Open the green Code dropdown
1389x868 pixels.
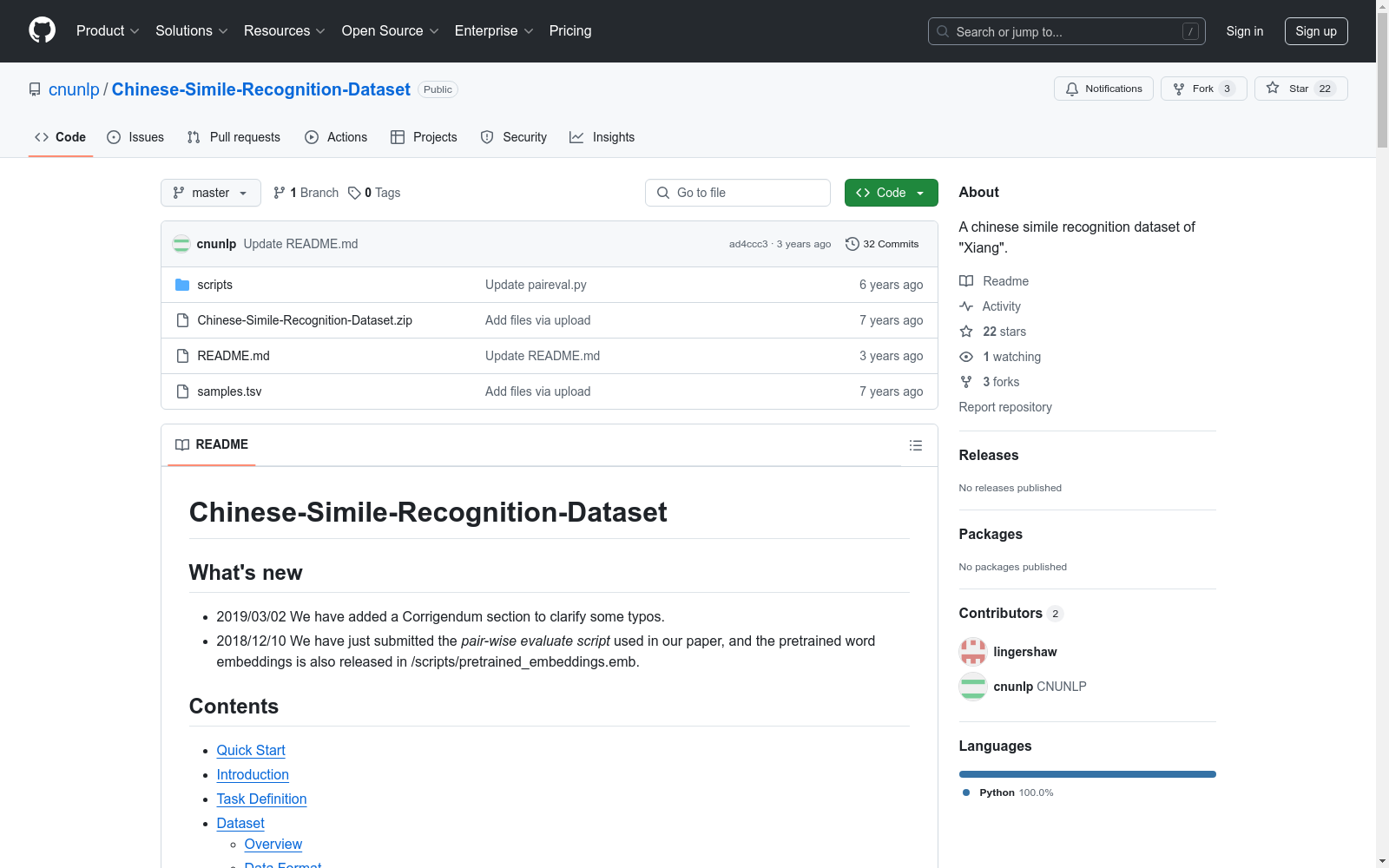pyautogui.click(x=891, y=193)
